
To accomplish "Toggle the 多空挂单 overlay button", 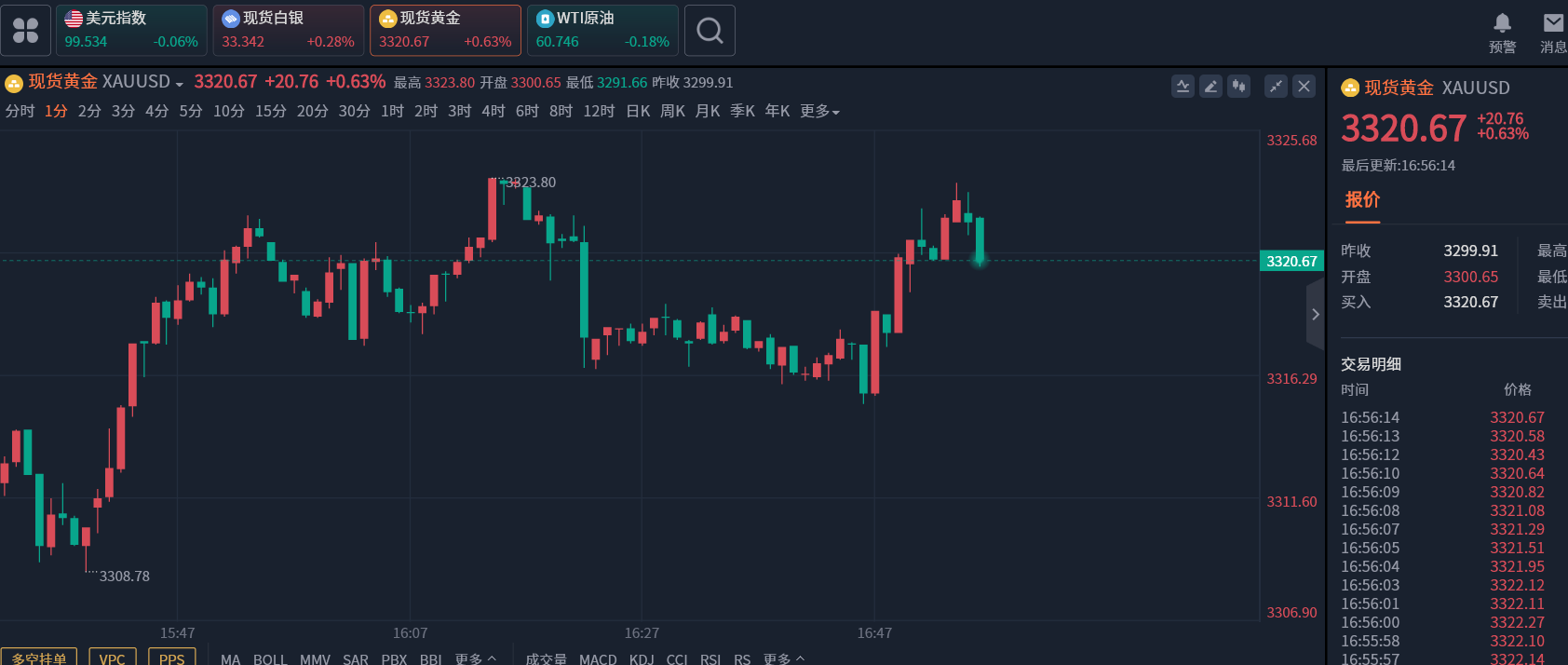I will pyautogui.click(x=39, y=658).
